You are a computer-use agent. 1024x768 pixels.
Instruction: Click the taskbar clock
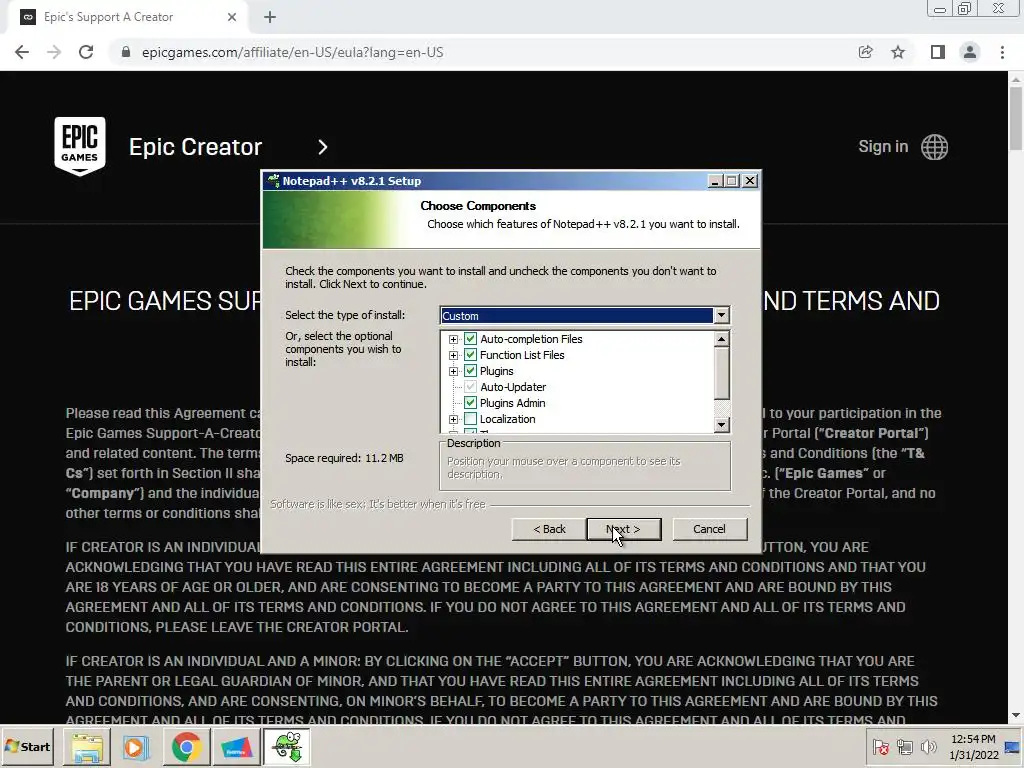point(973,746)
